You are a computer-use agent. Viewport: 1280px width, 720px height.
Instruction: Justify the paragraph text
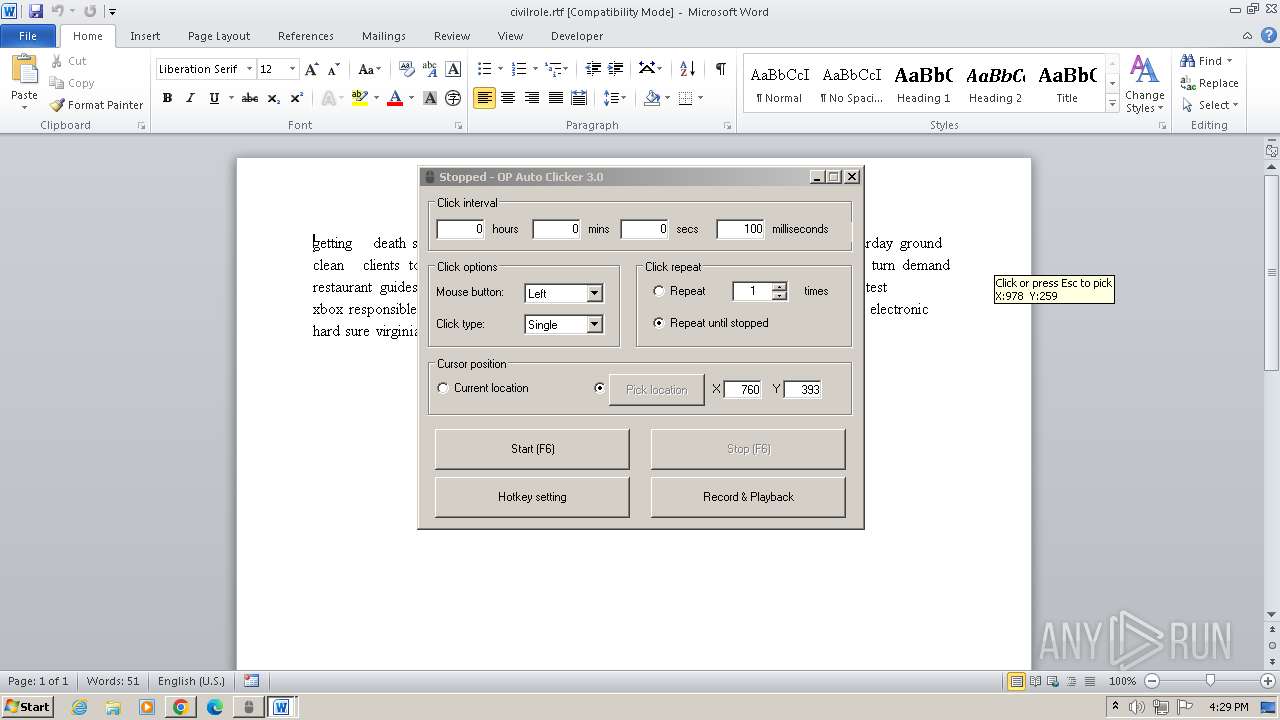pos(555,98)
